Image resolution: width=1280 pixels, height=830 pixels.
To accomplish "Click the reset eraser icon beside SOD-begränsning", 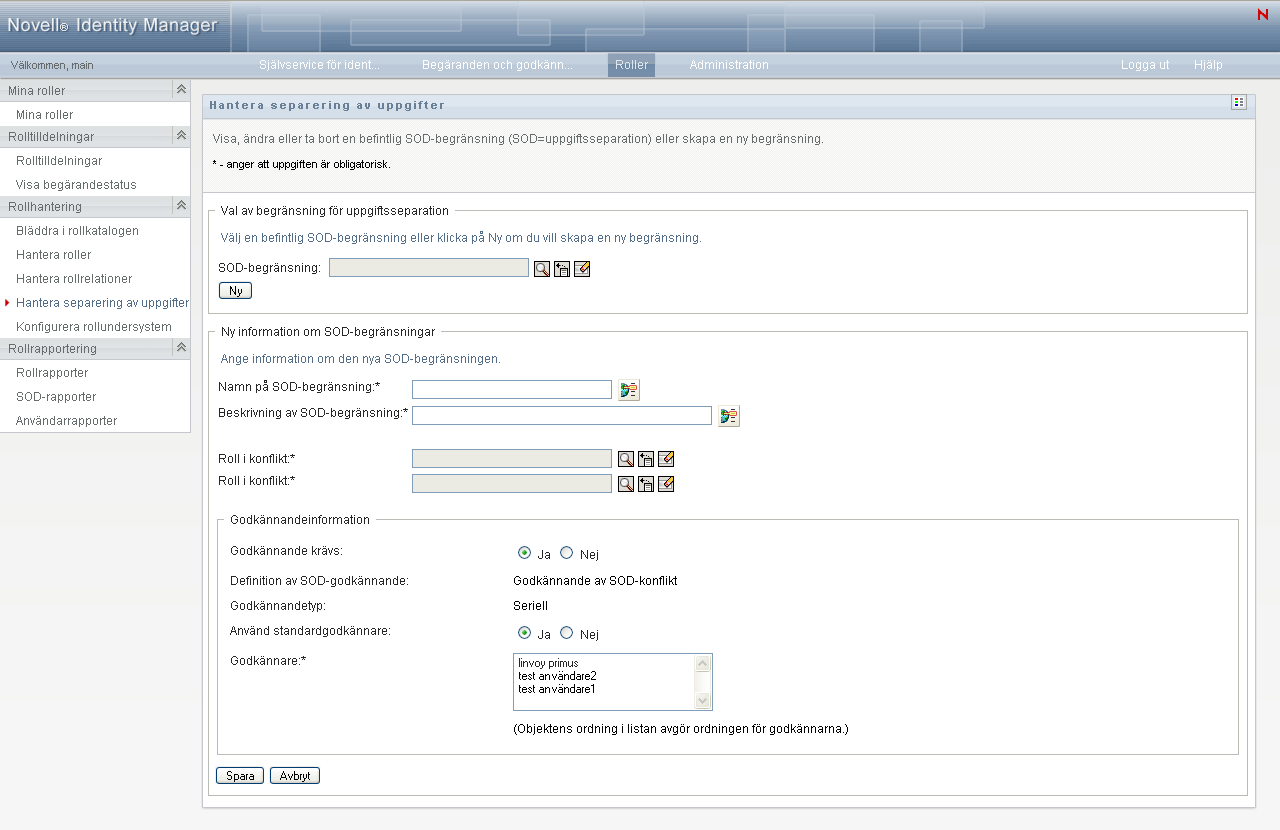I will point(582,268).
